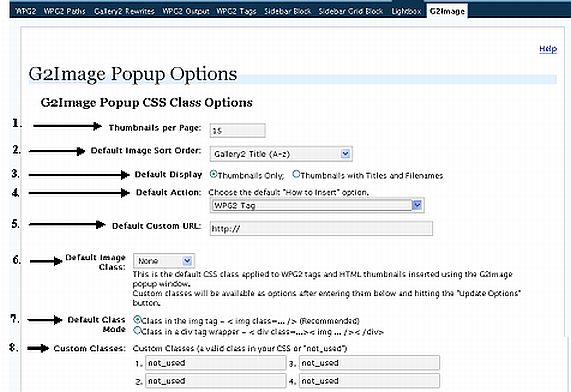Click the Default Class Mode label

[97, 324]
